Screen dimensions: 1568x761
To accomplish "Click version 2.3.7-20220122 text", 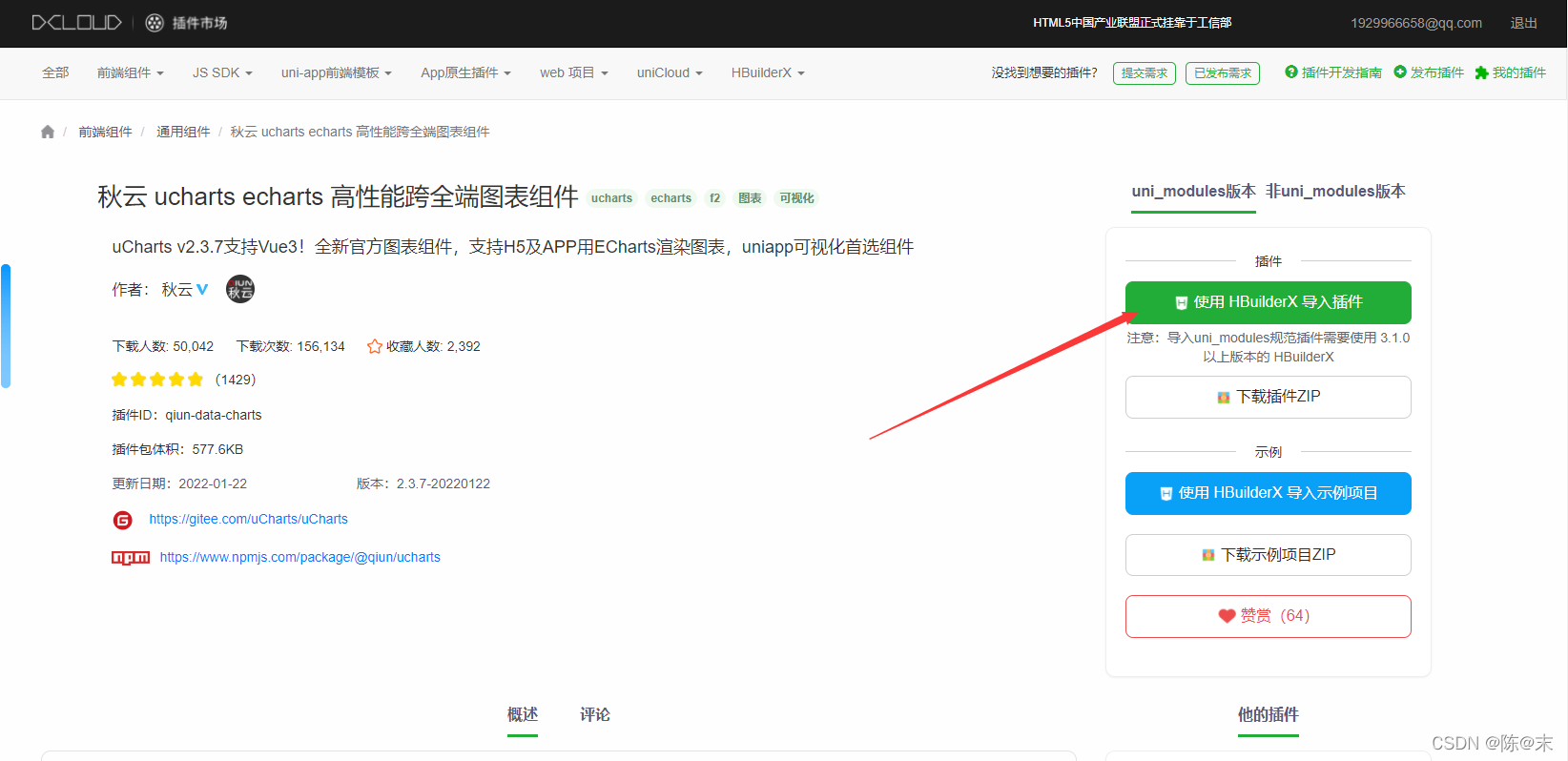I will point(444,483).
